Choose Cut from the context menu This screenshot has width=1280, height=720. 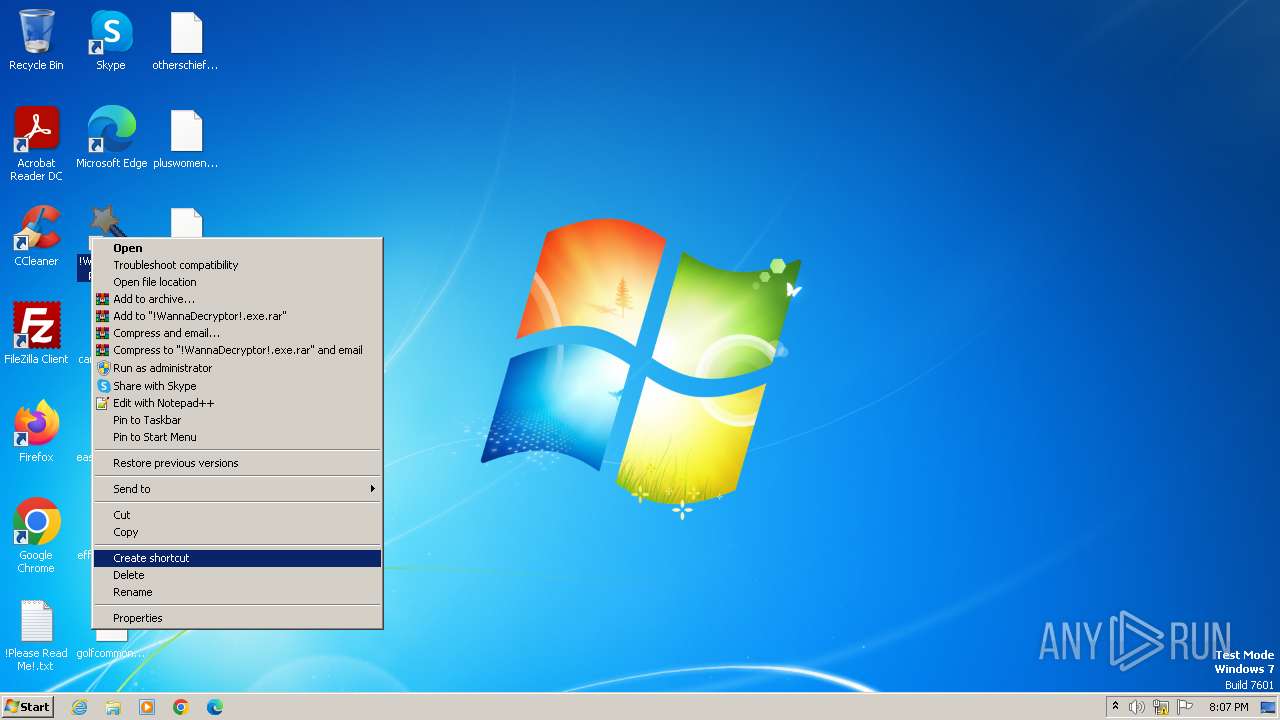click(237, 515)
